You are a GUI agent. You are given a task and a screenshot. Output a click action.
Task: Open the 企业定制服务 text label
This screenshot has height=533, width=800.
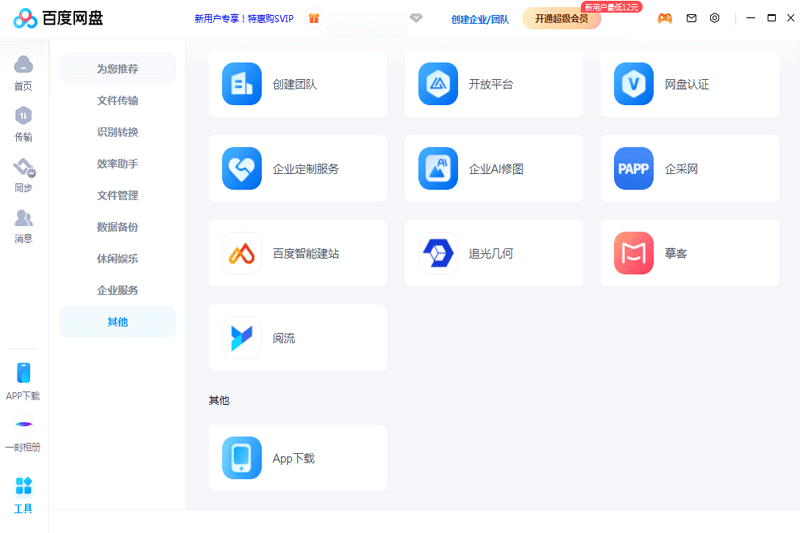pos(306,169)
